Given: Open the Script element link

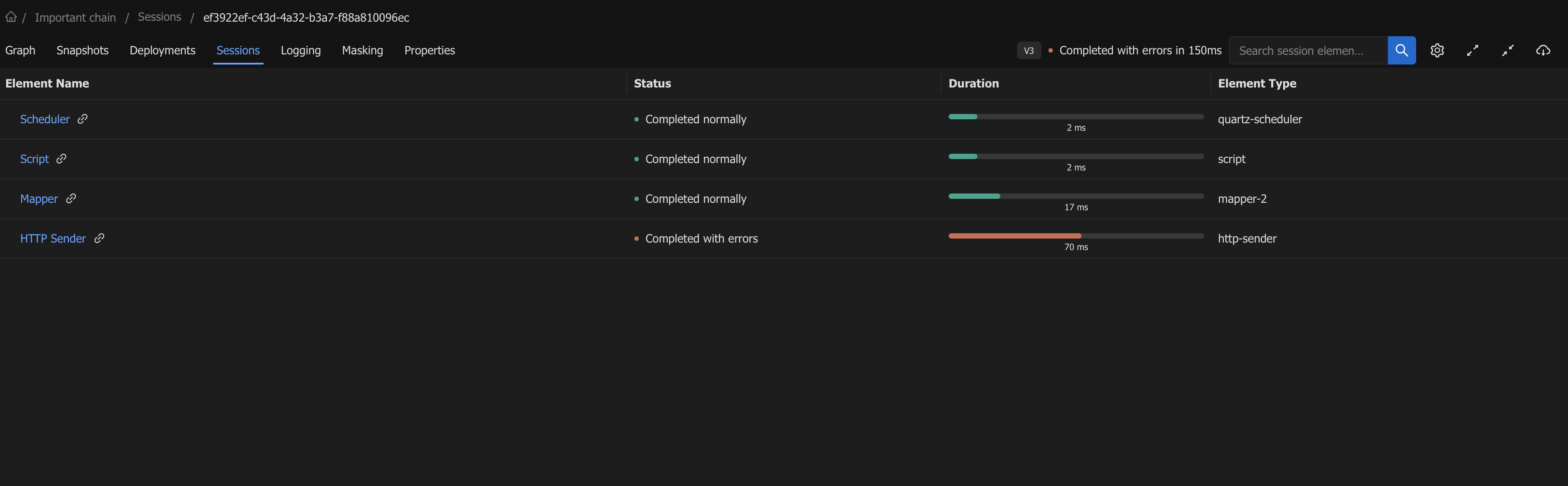Looking at the screenshot, I should click(34, 159).
